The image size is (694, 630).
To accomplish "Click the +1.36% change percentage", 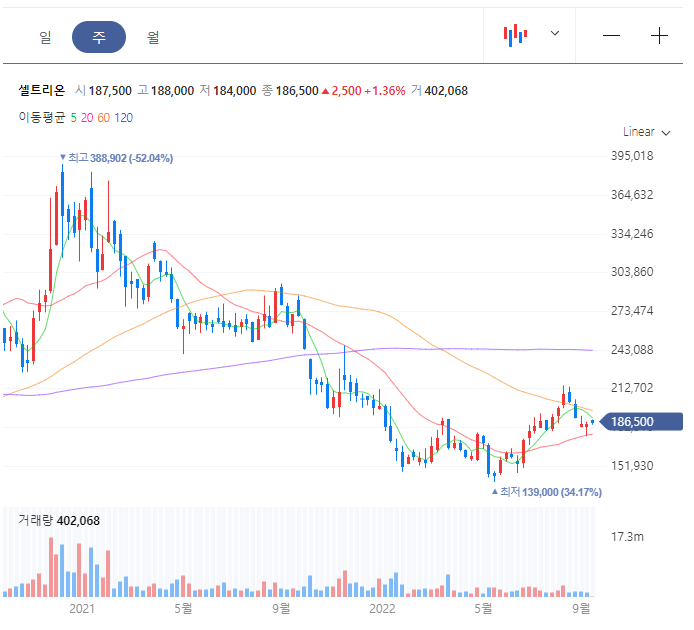I will pos(385,91).
